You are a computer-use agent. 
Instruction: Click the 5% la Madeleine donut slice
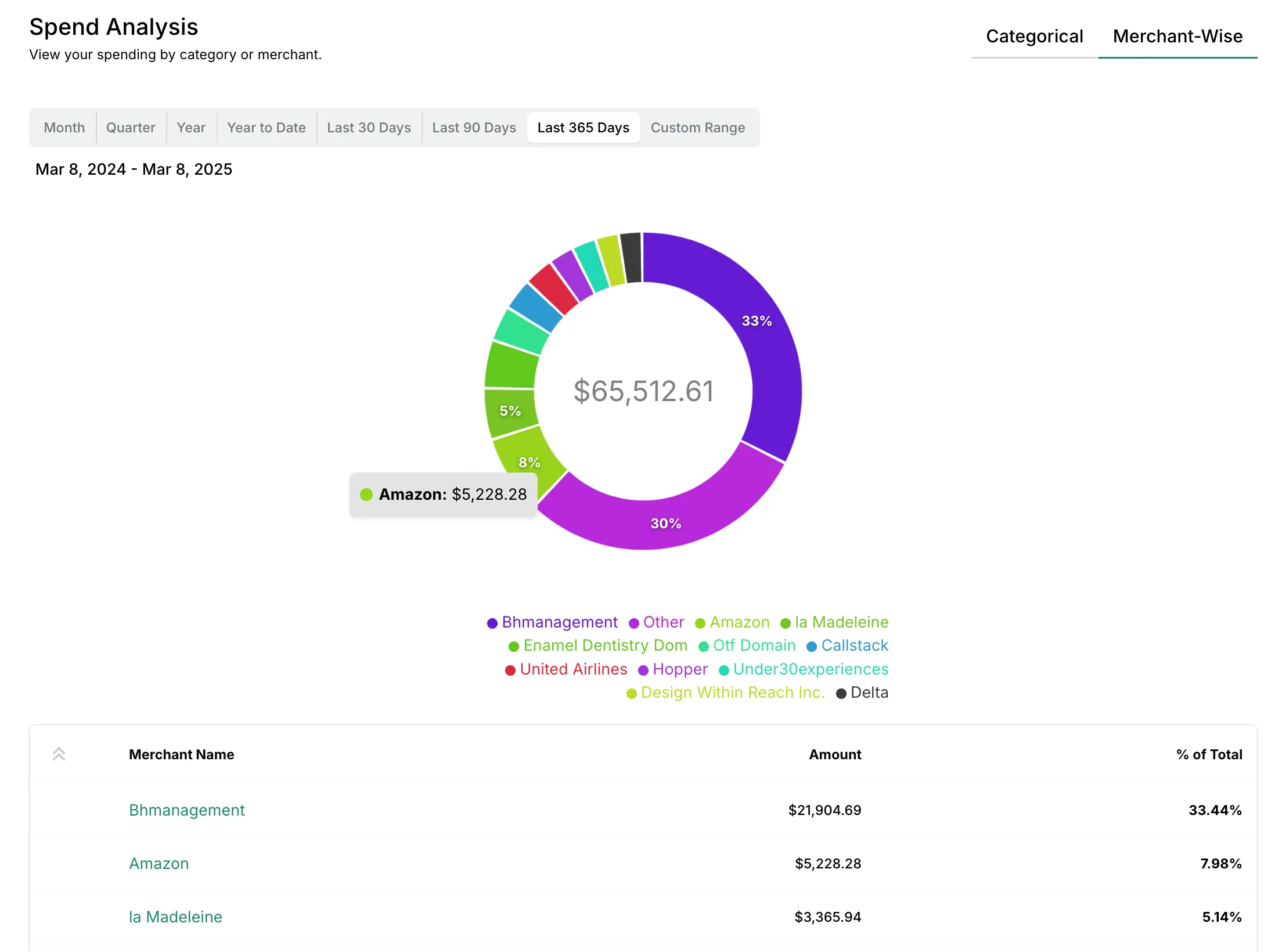tap(510, 412)
